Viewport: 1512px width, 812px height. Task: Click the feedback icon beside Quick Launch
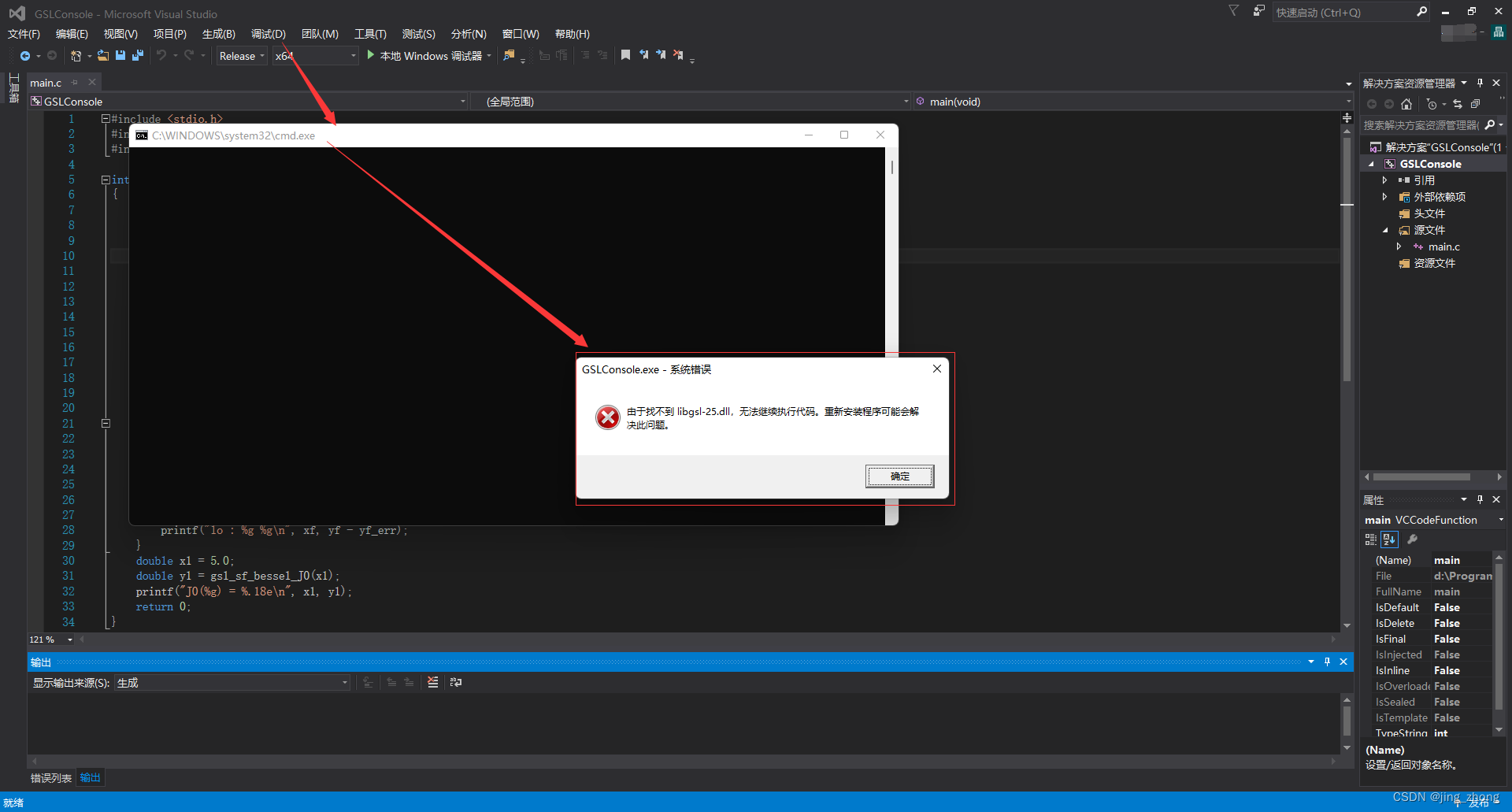pyautogui.click(x=1259, y=11)
